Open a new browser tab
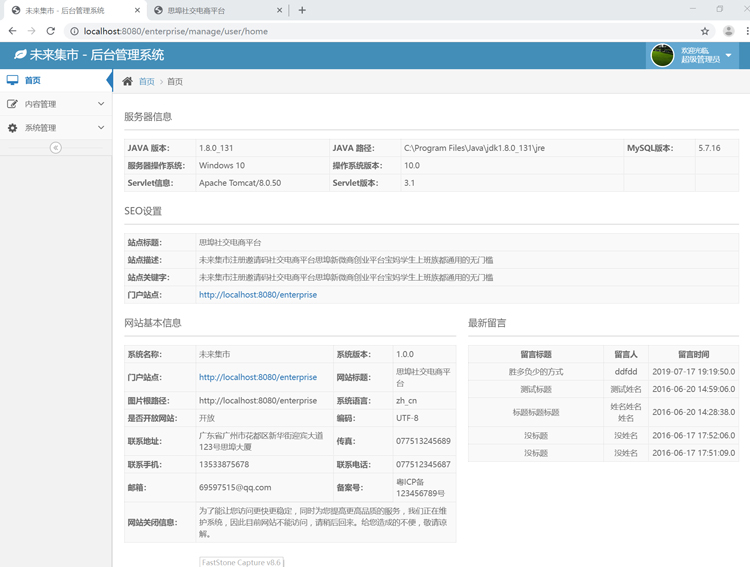 (302, 10)
